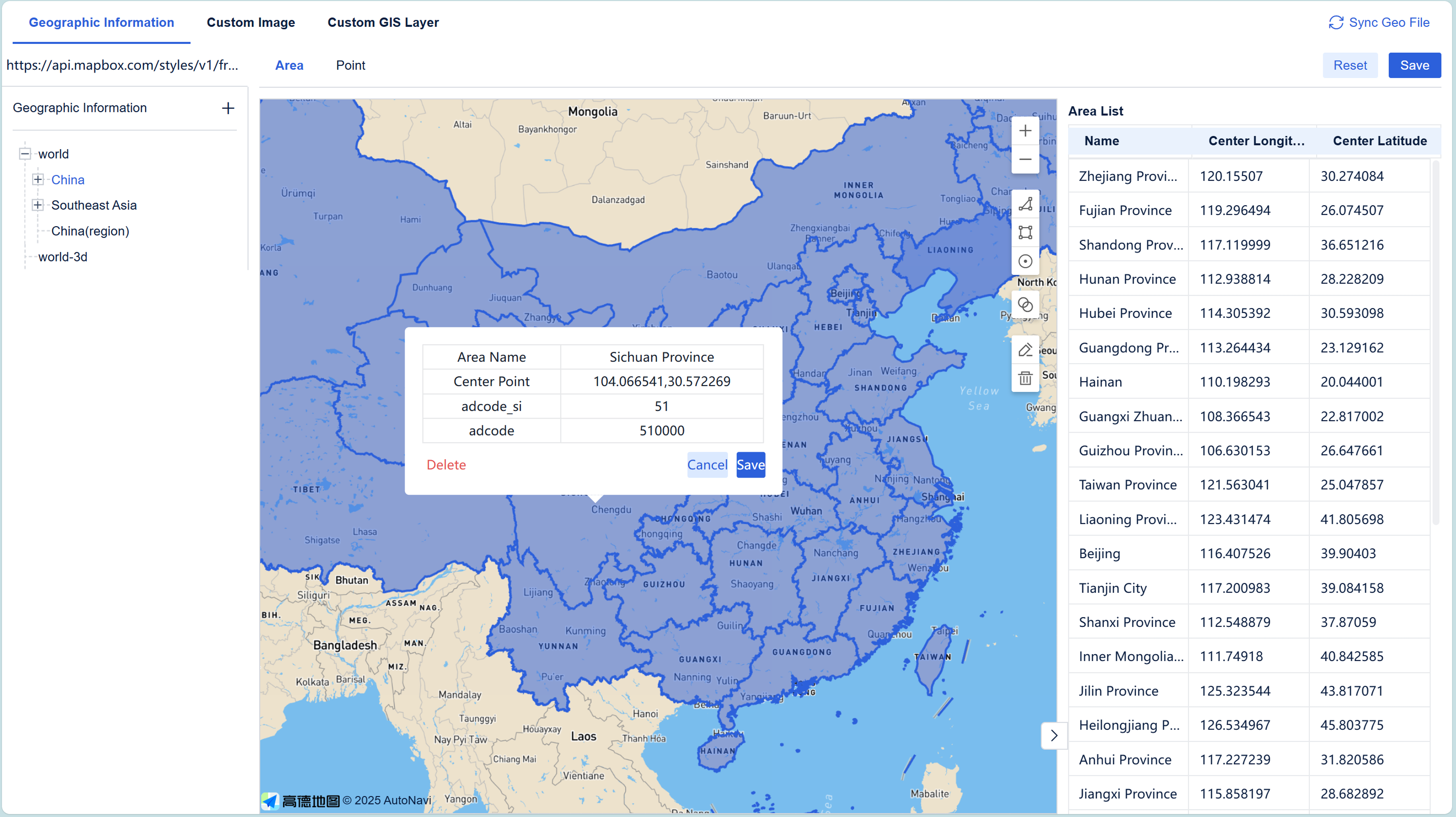Select the draw circle tool icon

(x=1025, y=261)
